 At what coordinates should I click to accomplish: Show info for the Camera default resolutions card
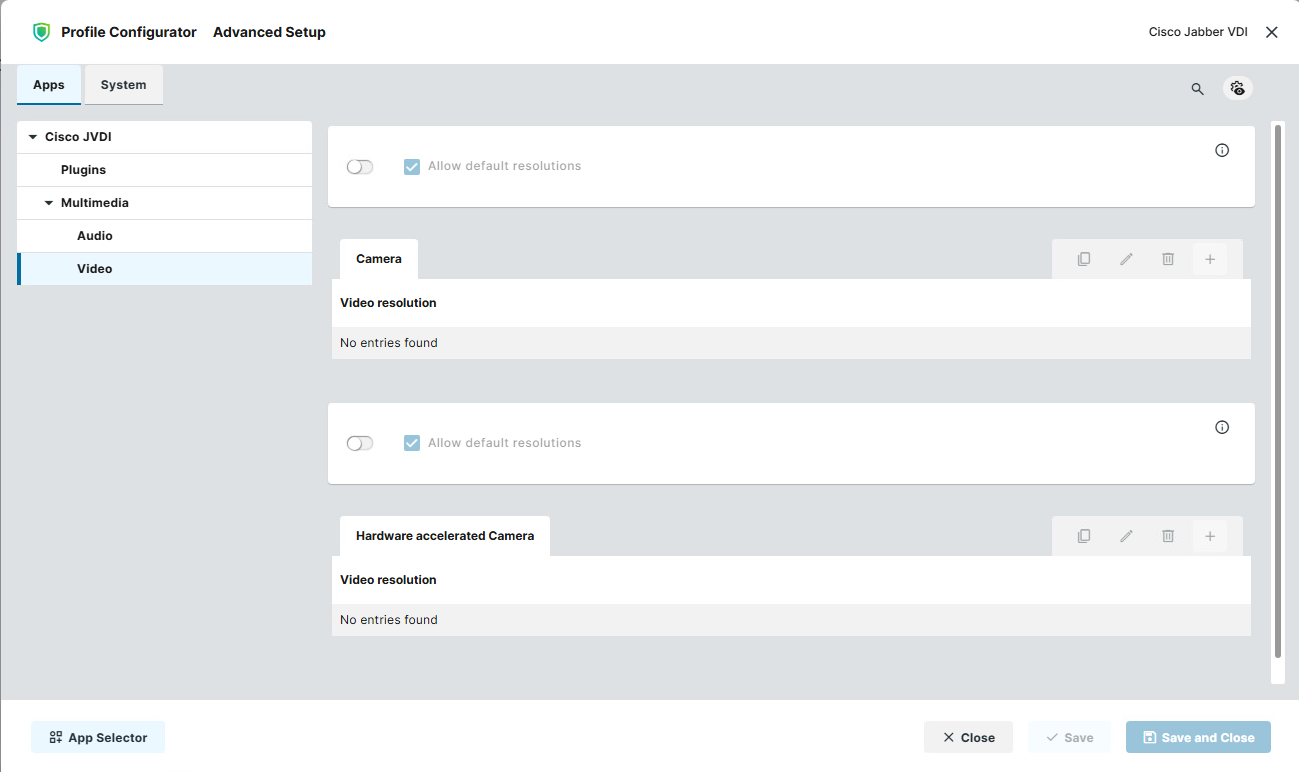pos(1222,150)
